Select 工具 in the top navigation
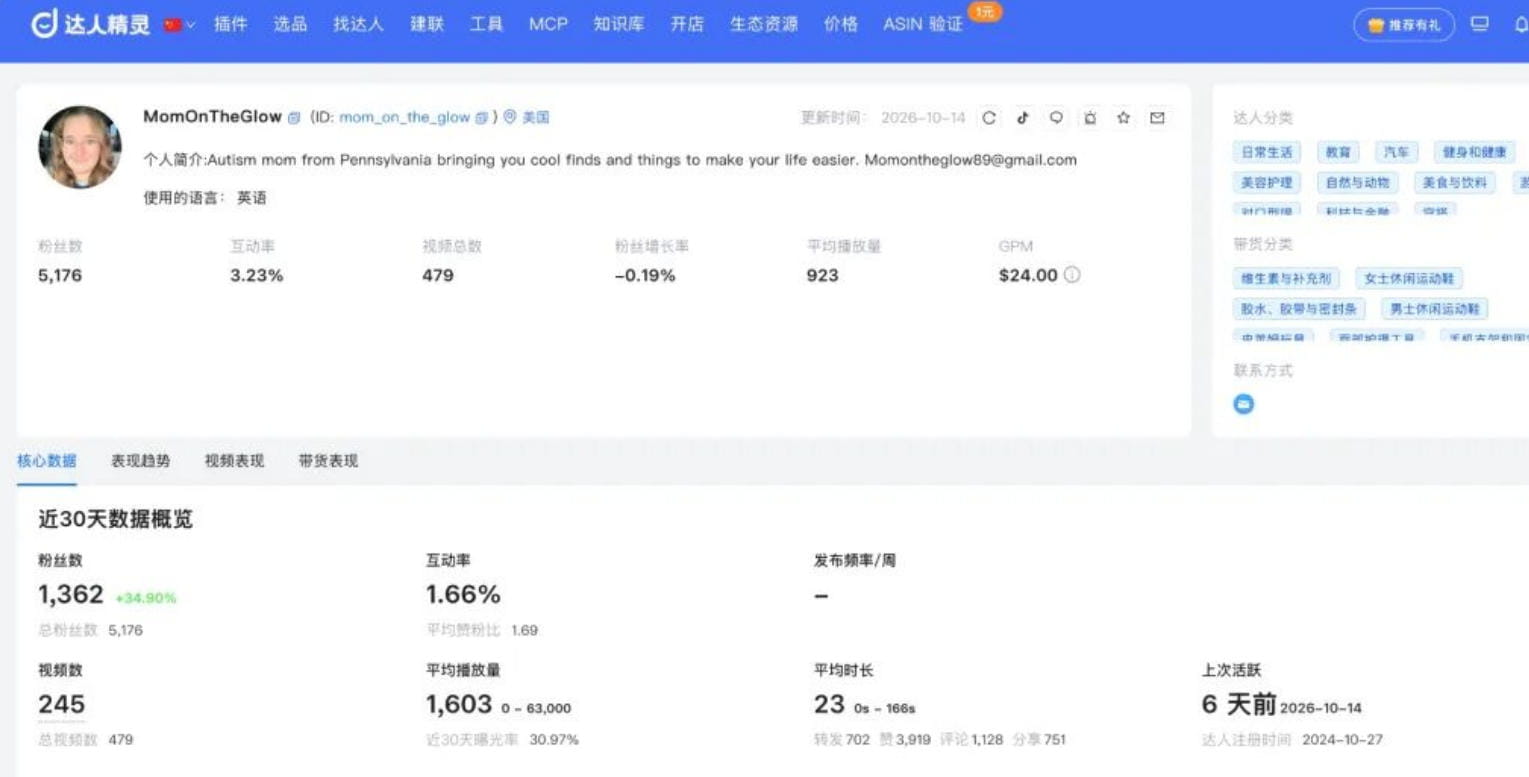1529x777 pixels. pos(487,24)
